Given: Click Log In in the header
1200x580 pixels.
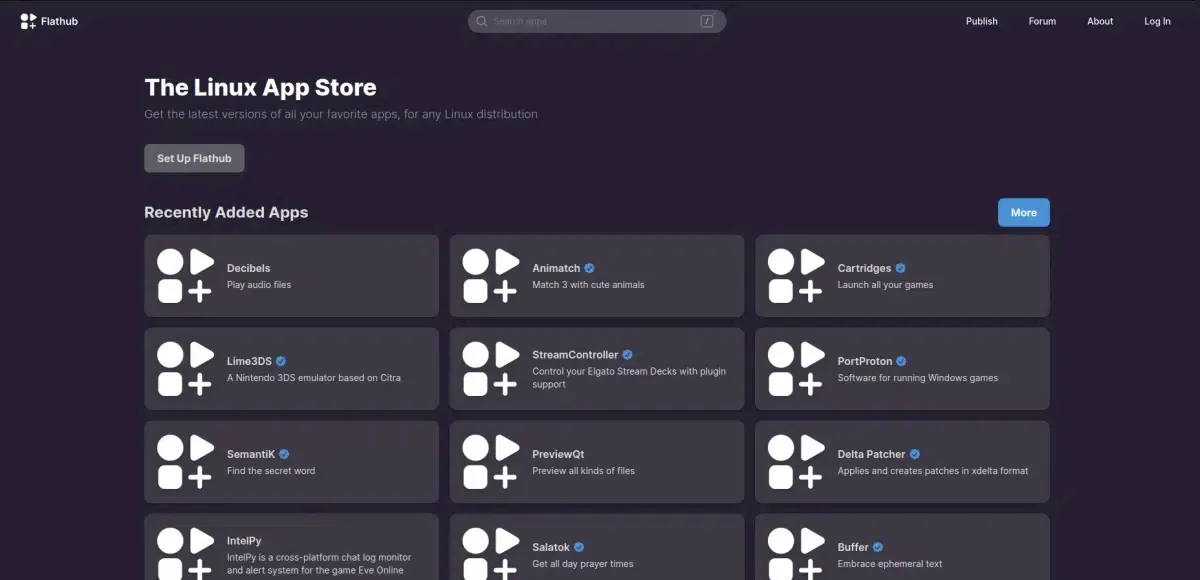Looking at the screenshot, I should point(1158,21).
